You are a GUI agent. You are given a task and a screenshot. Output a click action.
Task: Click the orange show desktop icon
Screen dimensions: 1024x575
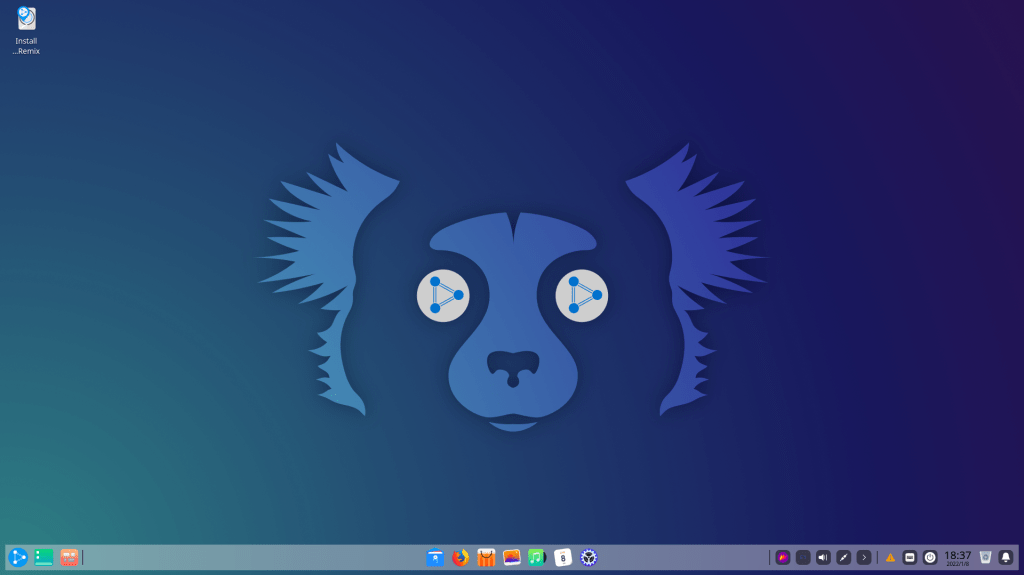click(x=69, y=557)
